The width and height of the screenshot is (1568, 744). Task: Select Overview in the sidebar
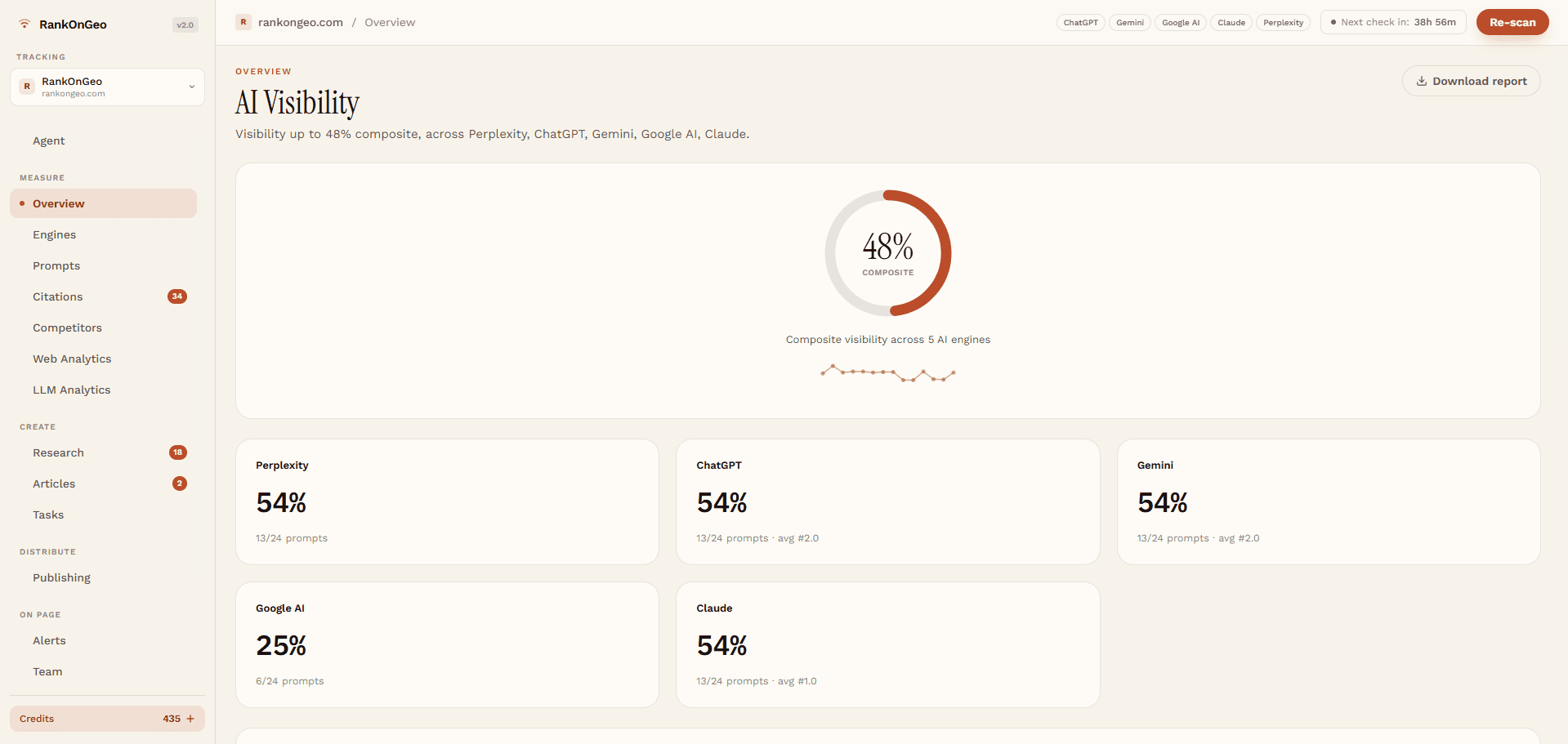pos(103,203)
